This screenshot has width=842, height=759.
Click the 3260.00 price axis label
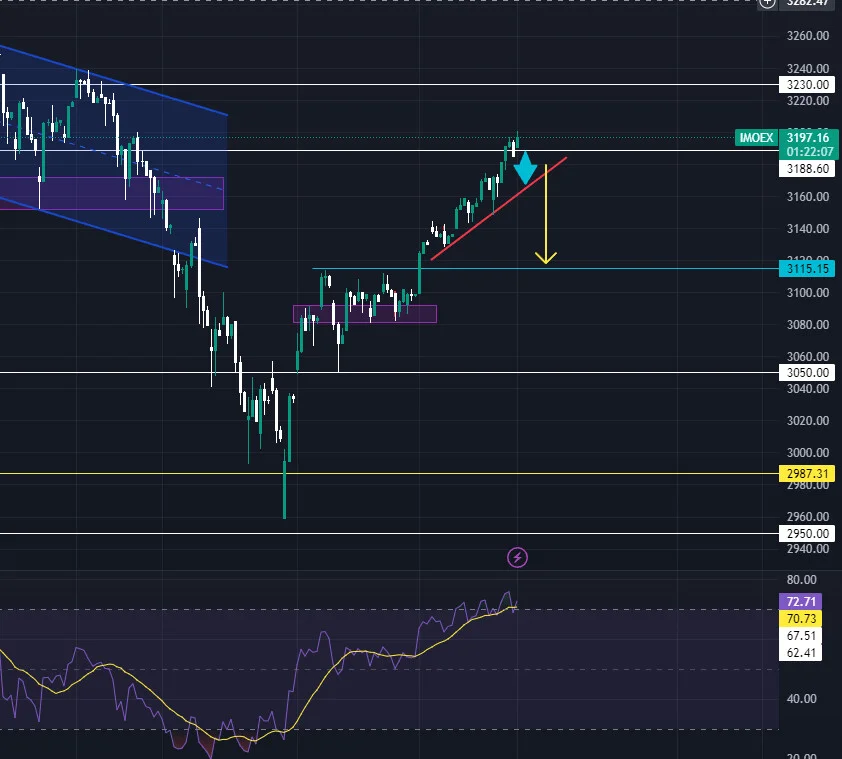pyautogui.click(x=808, y=36)
